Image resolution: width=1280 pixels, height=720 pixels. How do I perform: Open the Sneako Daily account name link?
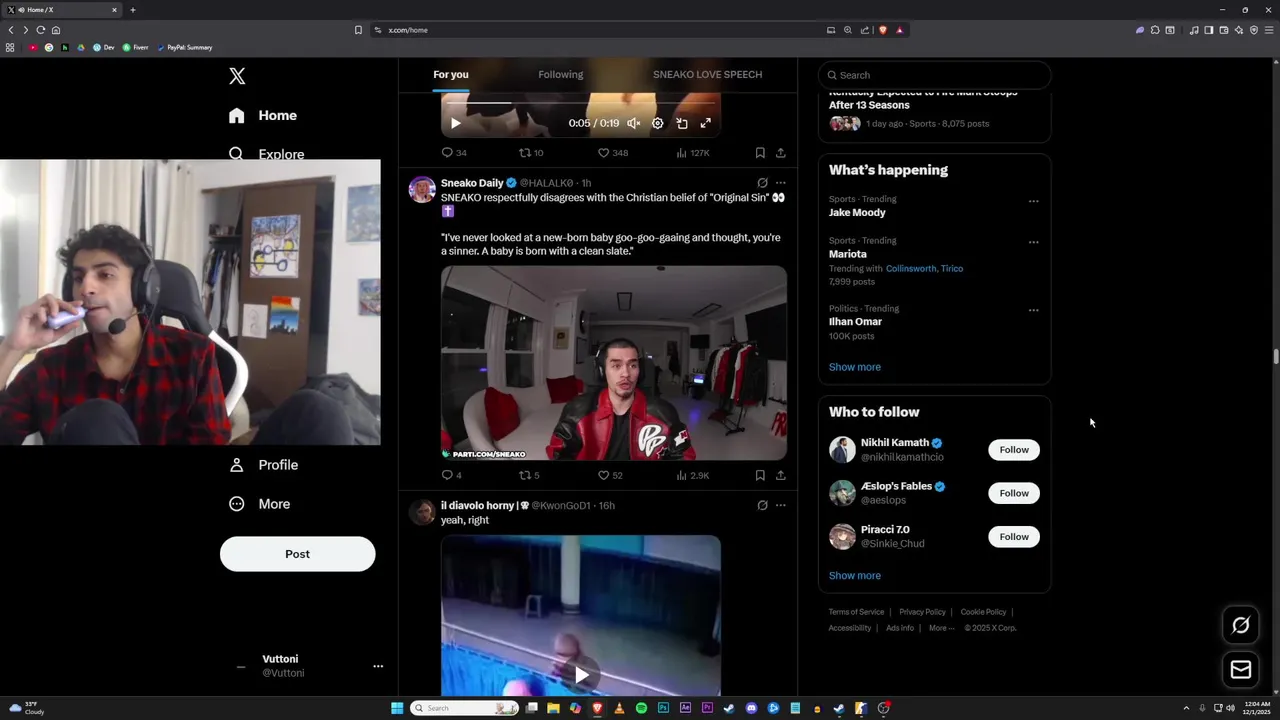(x=472, y=183)
